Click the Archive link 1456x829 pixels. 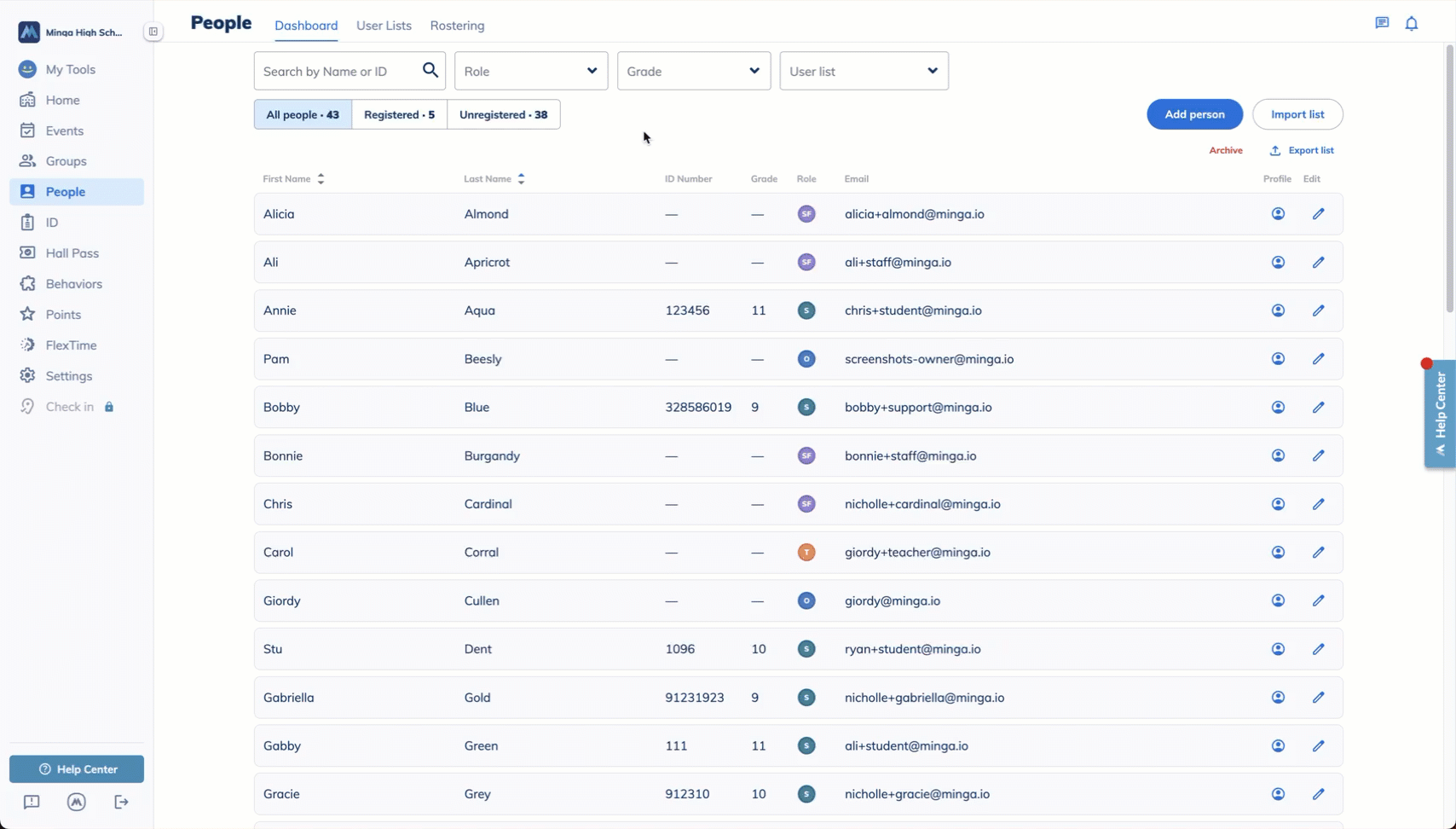pos(1226,150)
